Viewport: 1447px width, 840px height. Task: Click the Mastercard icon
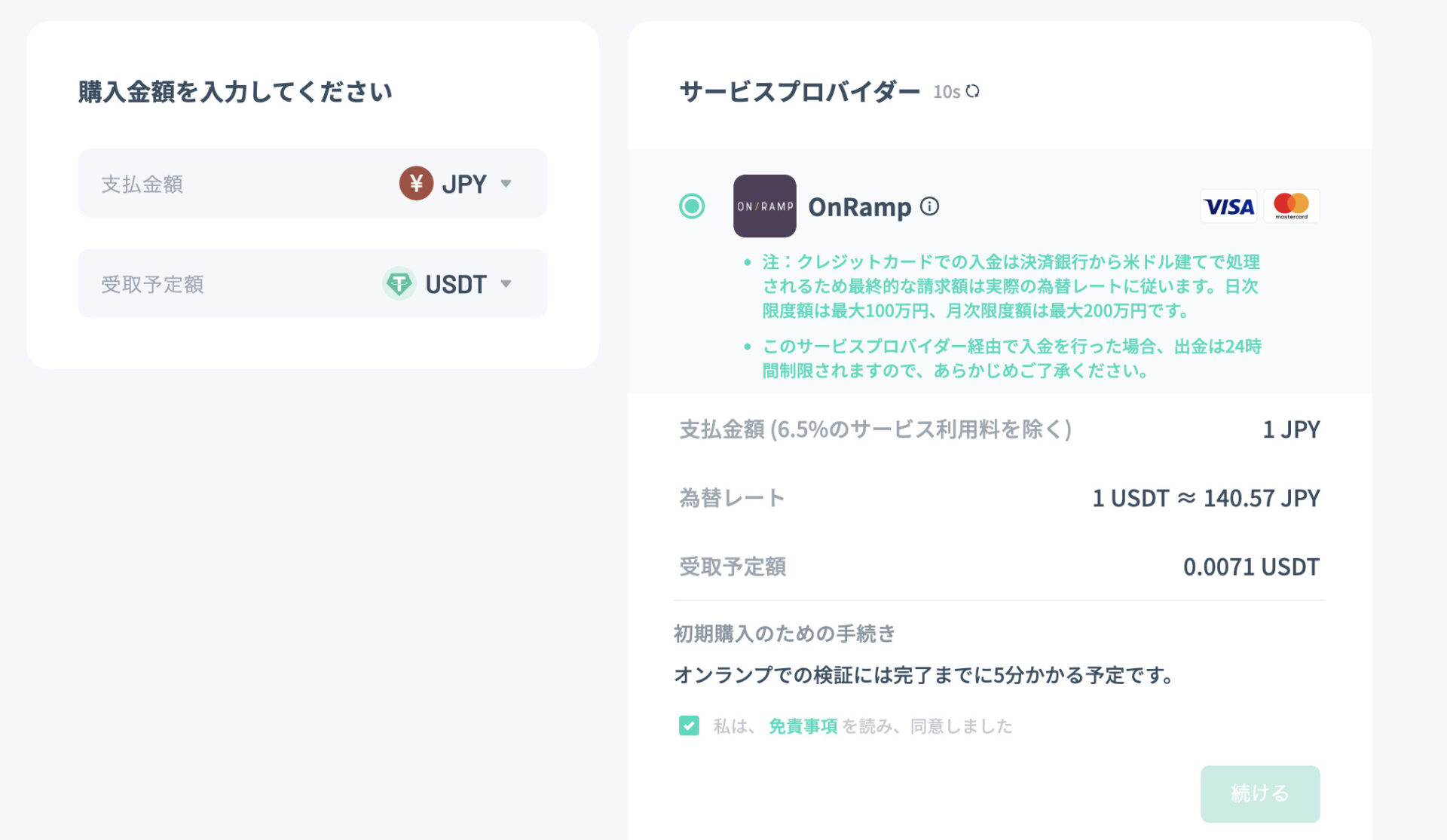[x=1291, y=206]
